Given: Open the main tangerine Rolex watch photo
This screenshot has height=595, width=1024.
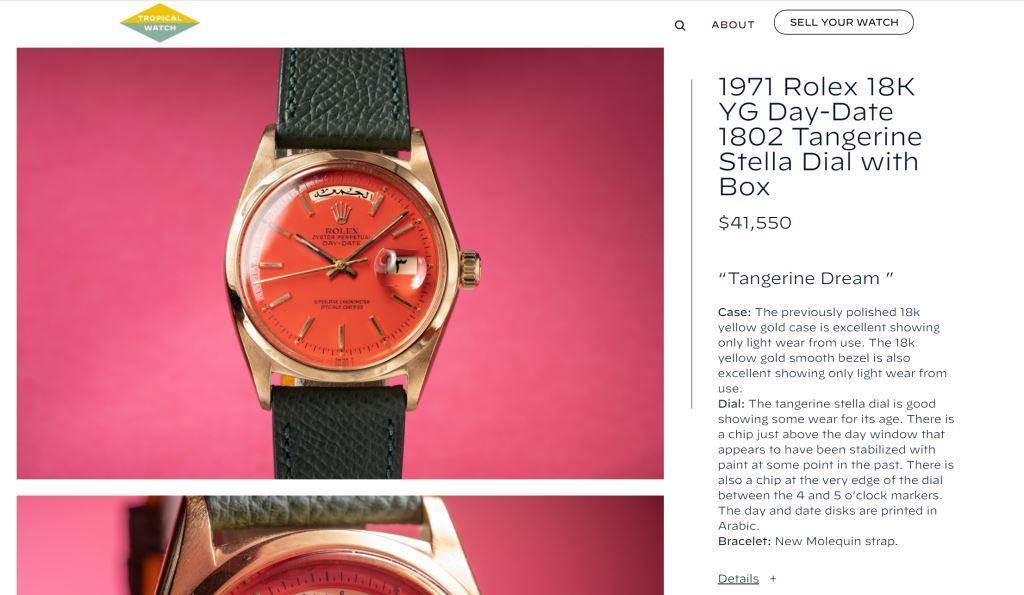Looking at the screenshot, I should [340, 263].
